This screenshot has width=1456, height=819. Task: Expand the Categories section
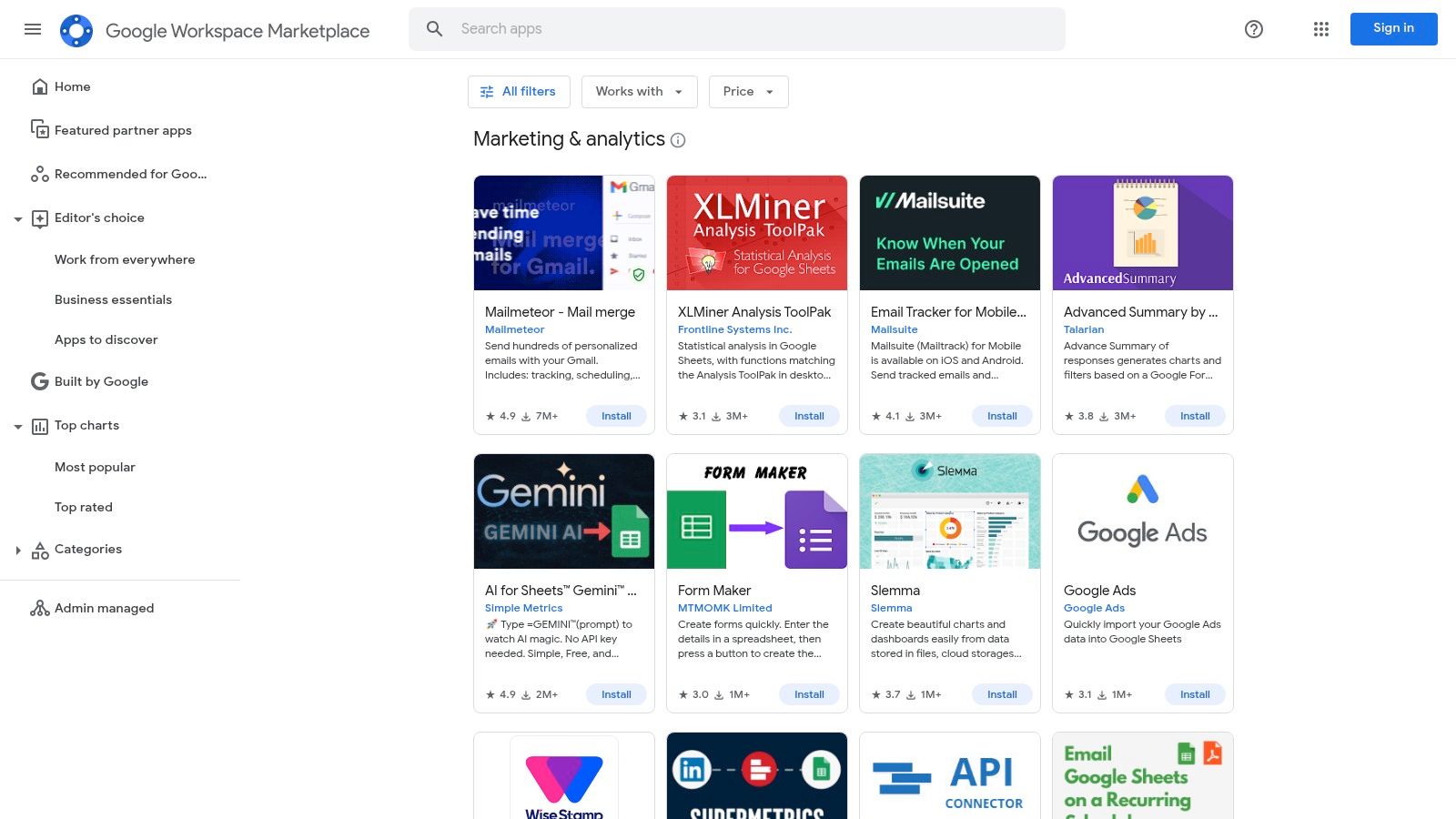click(18, 550)
